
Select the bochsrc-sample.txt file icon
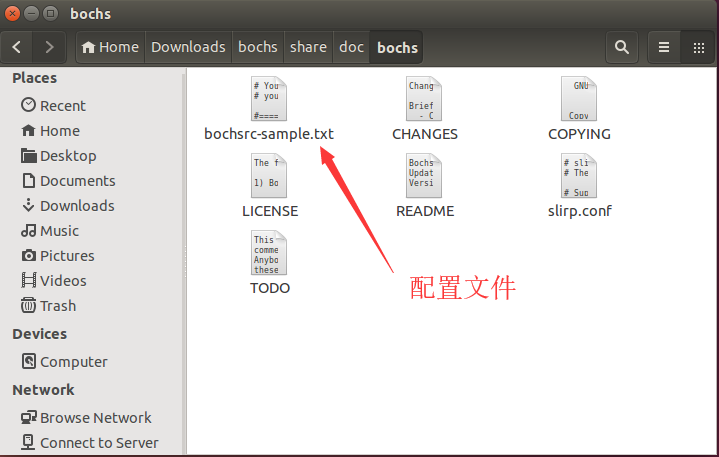click(269, 99)
